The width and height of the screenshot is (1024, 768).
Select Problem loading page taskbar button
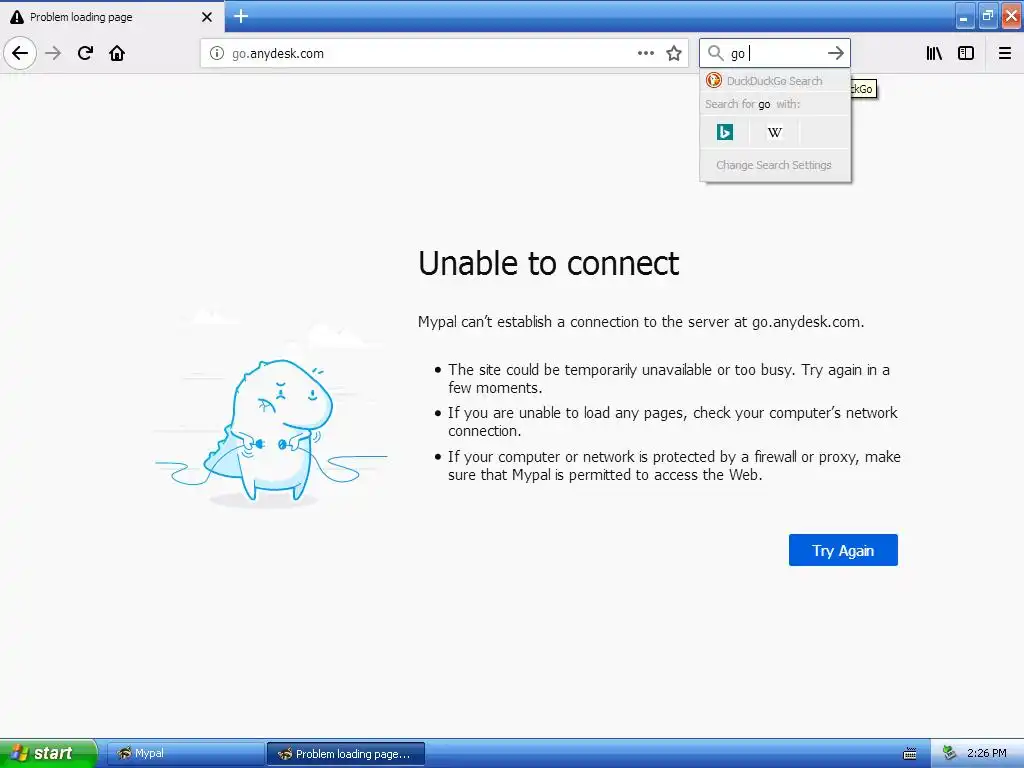(x=346, y=754)
